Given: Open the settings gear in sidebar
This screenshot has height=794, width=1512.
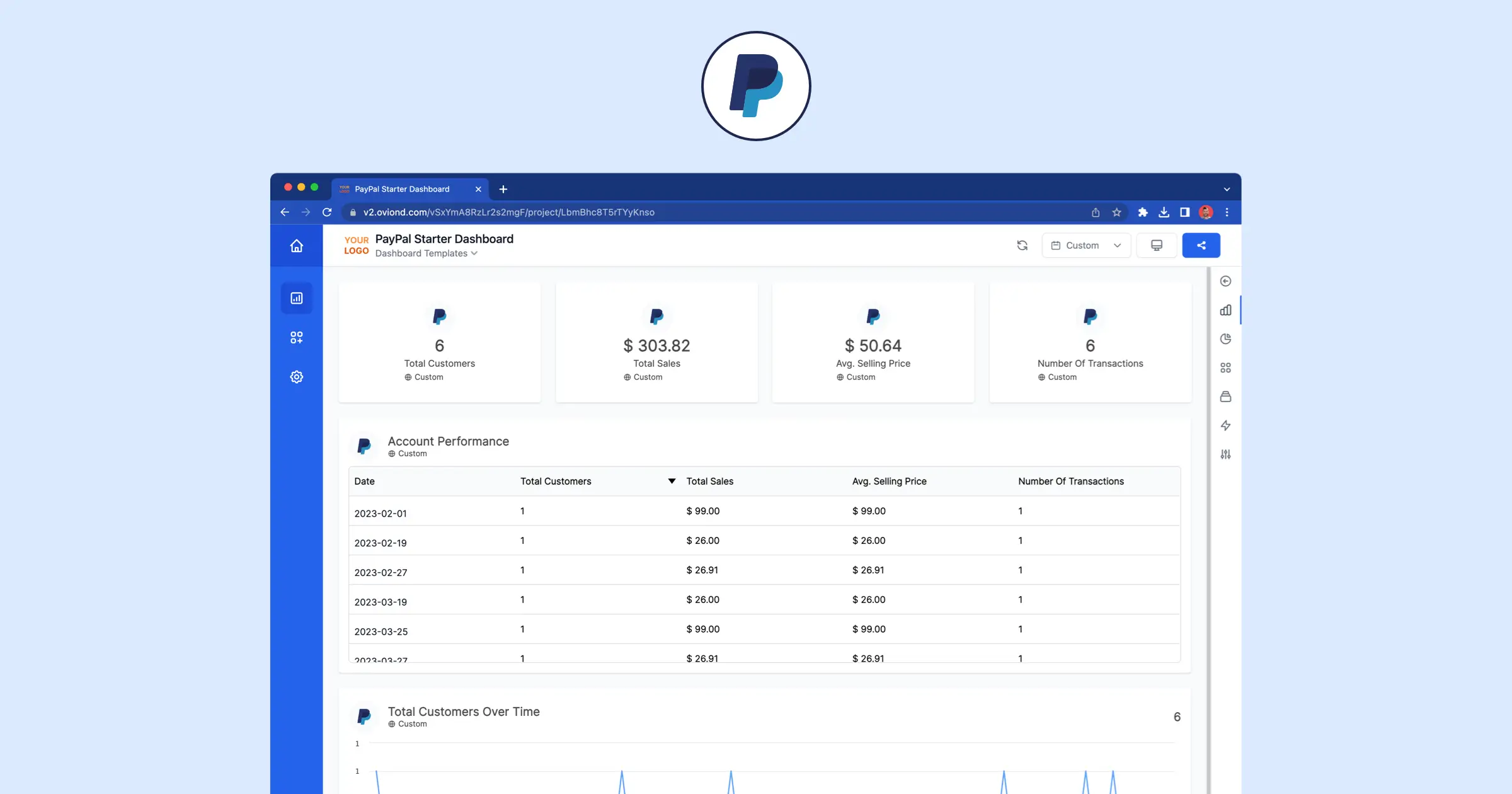Looking at the screenshot, I should coord(296,377).
